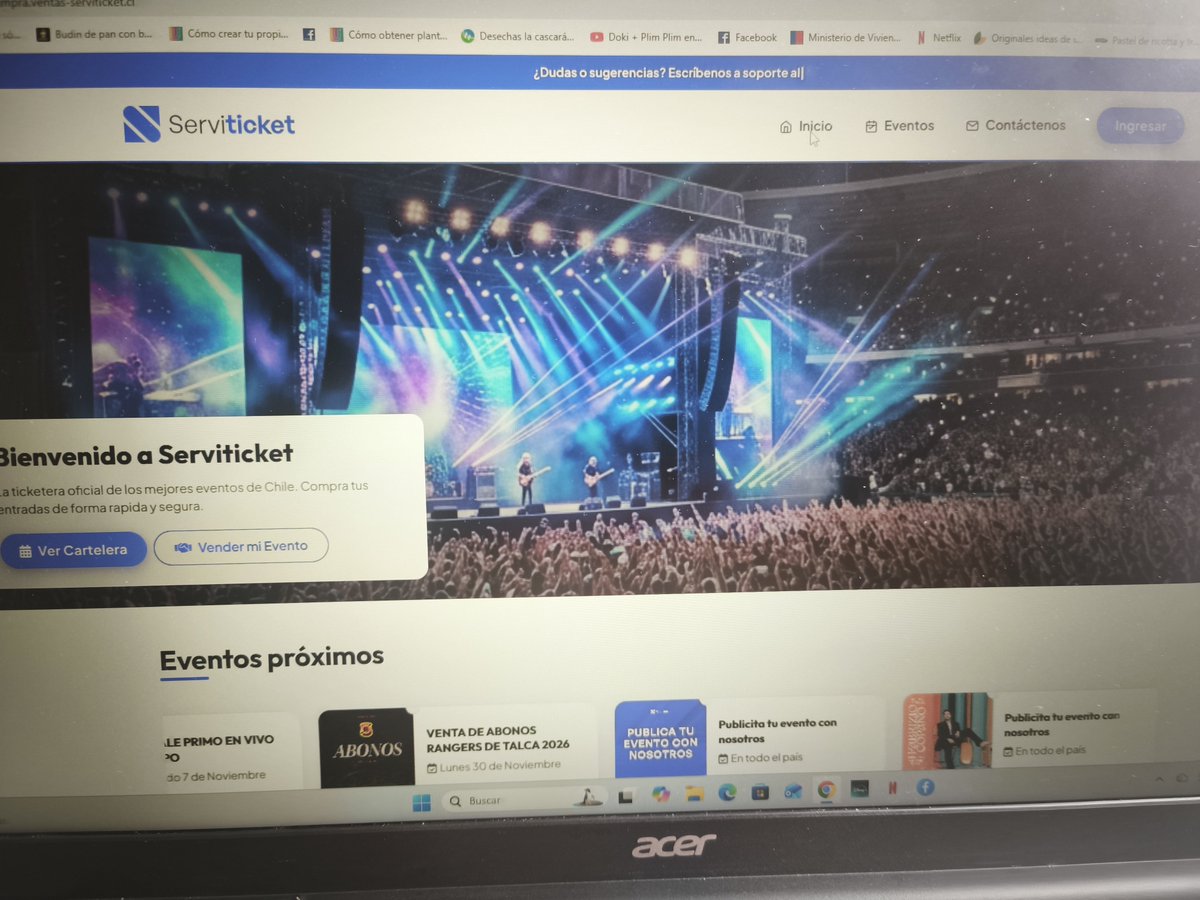The height and width of the screenshot is (900, 1200).
Task: Click the Ingresar login button
Action: (1140, 126)
